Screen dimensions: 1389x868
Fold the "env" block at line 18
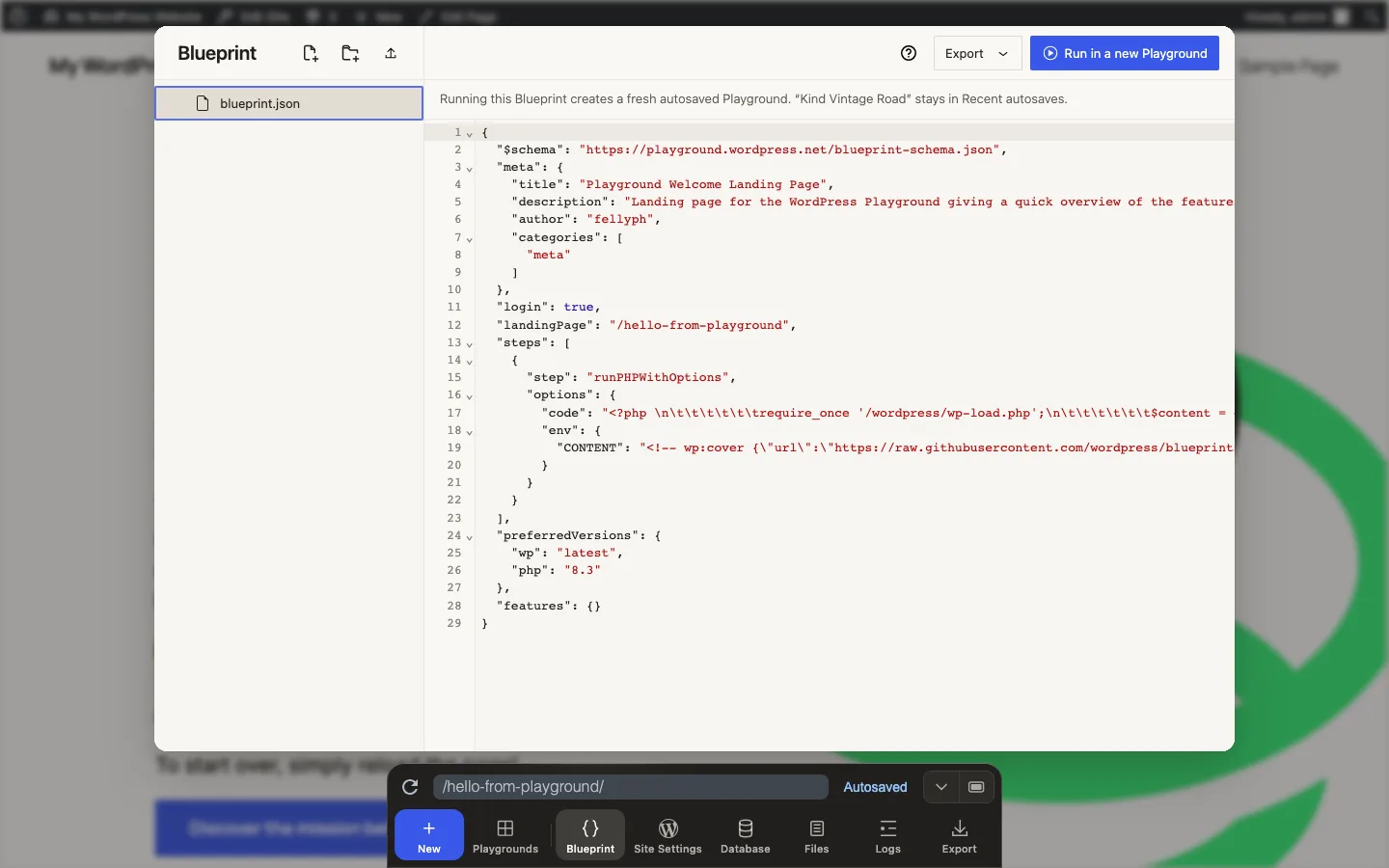click(470, 432)
